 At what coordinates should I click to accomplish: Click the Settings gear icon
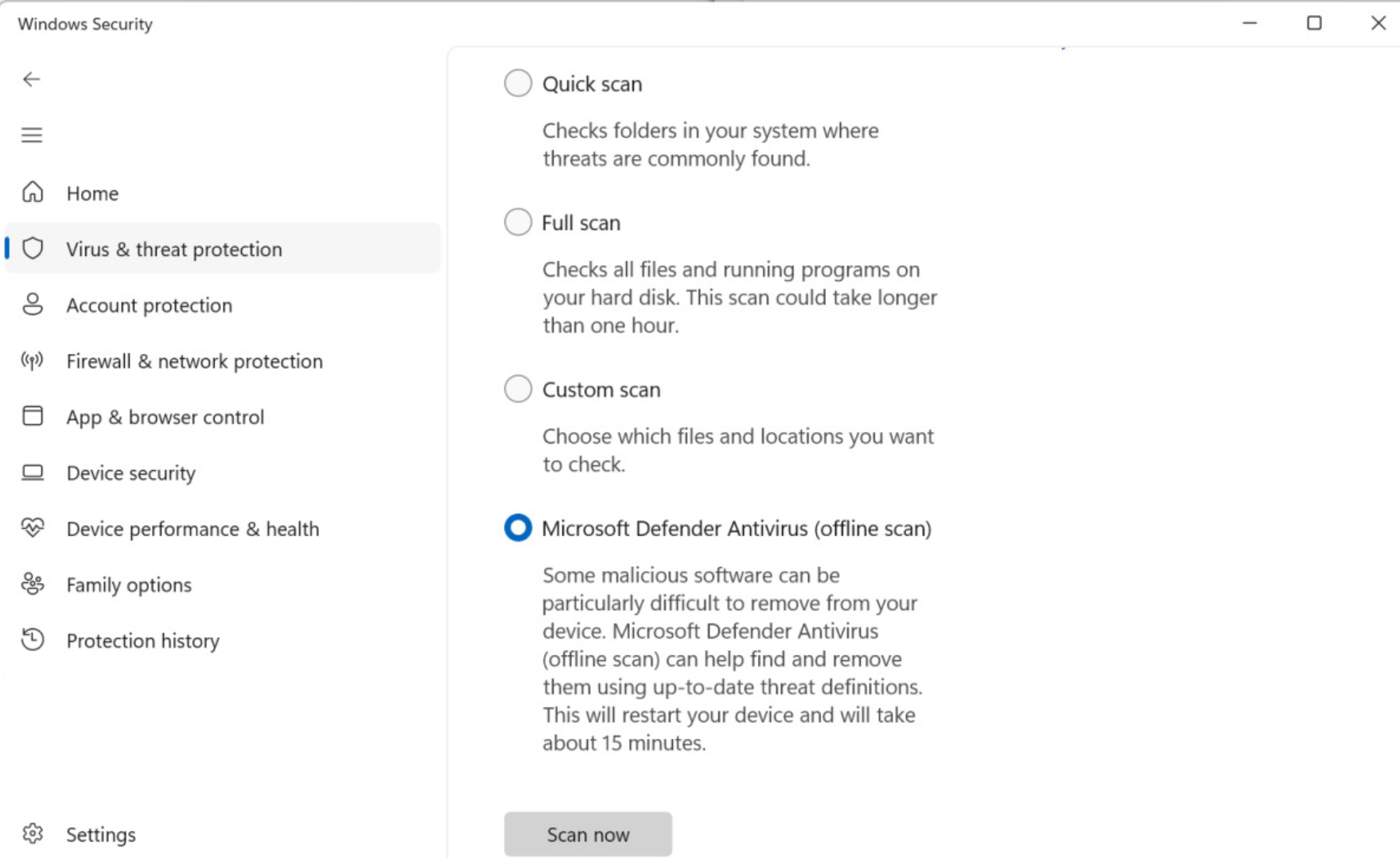point(33,834)
